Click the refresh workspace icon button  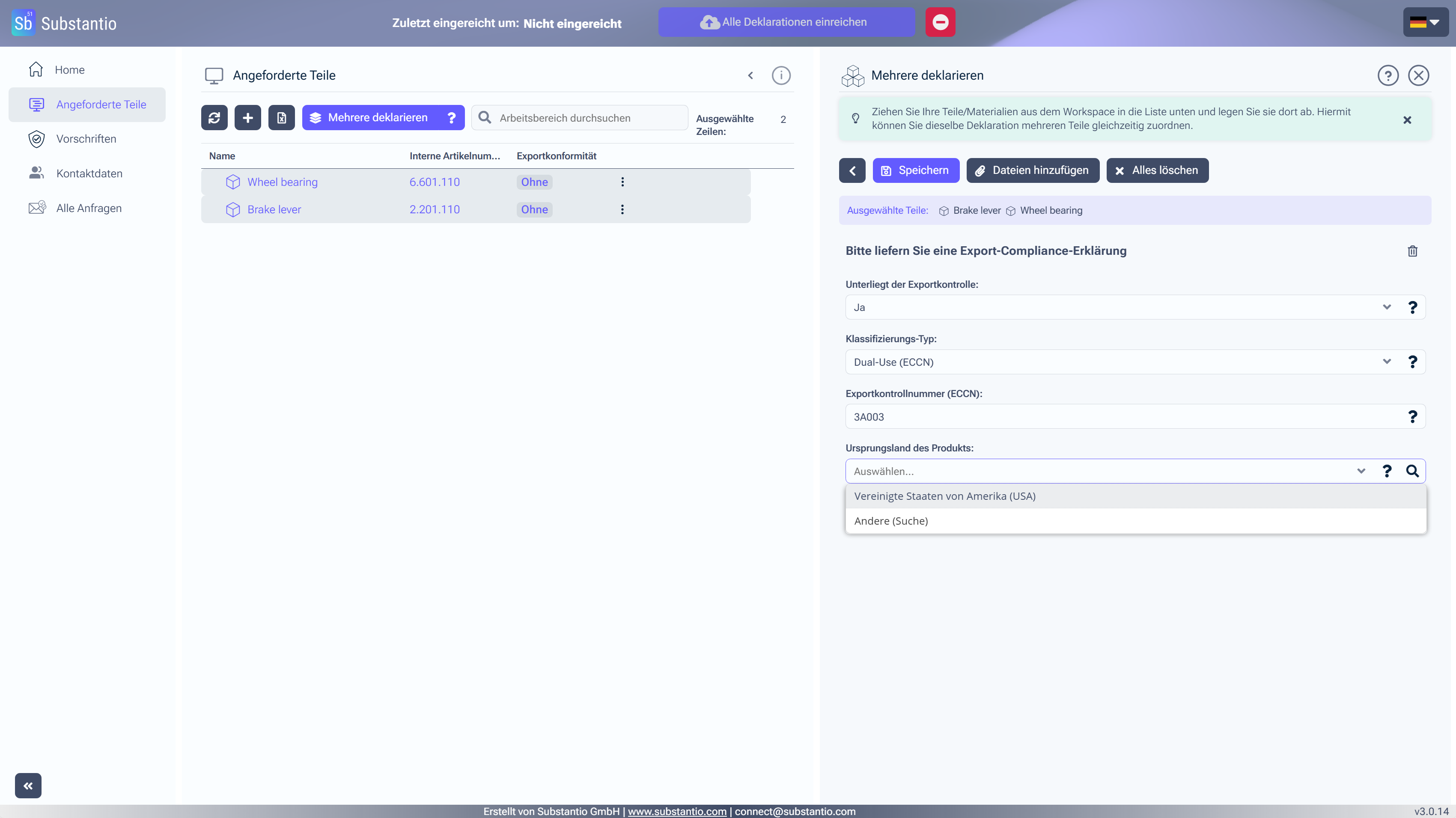click(214, 118)
